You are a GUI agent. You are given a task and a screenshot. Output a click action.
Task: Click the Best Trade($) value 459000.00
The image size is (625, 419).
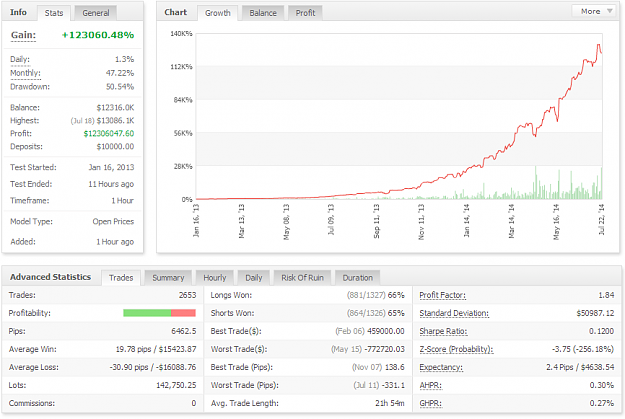[x=386, y=331]
